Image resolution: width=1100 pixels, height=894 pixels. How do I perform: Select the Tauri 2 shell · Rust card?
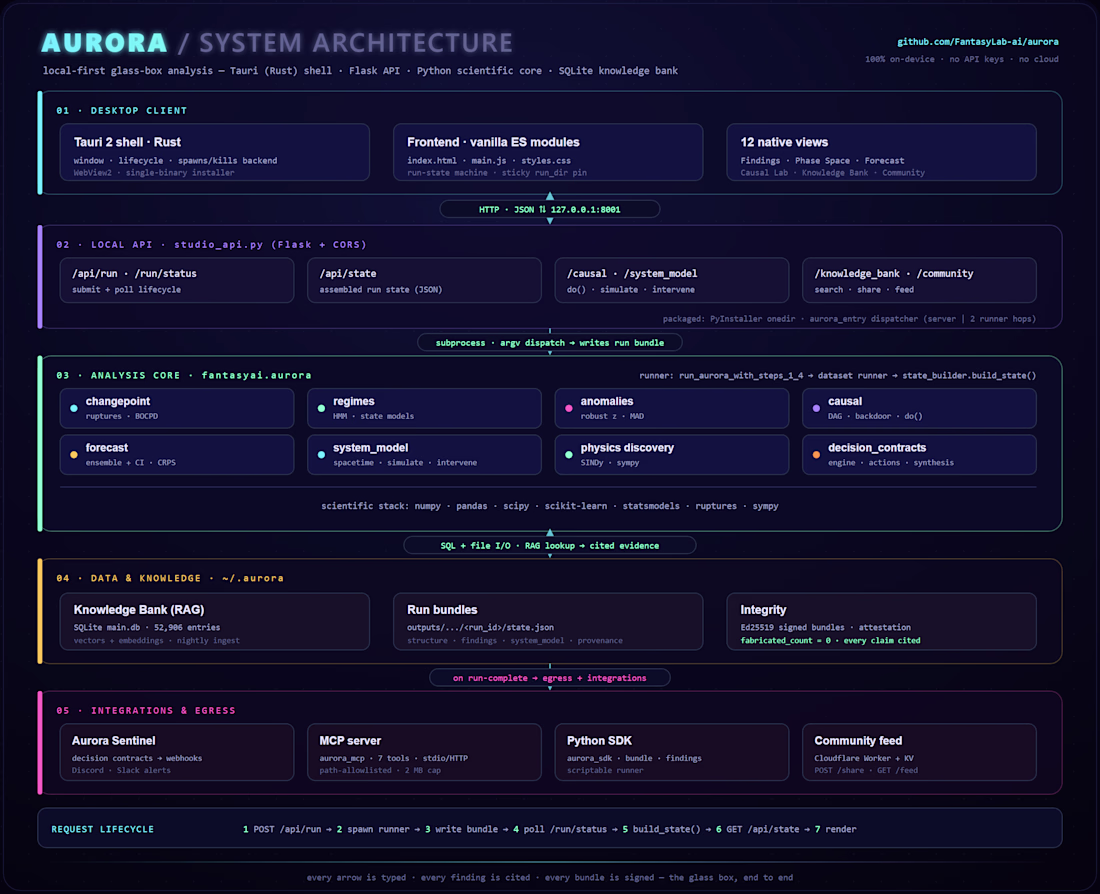(215, 152)
